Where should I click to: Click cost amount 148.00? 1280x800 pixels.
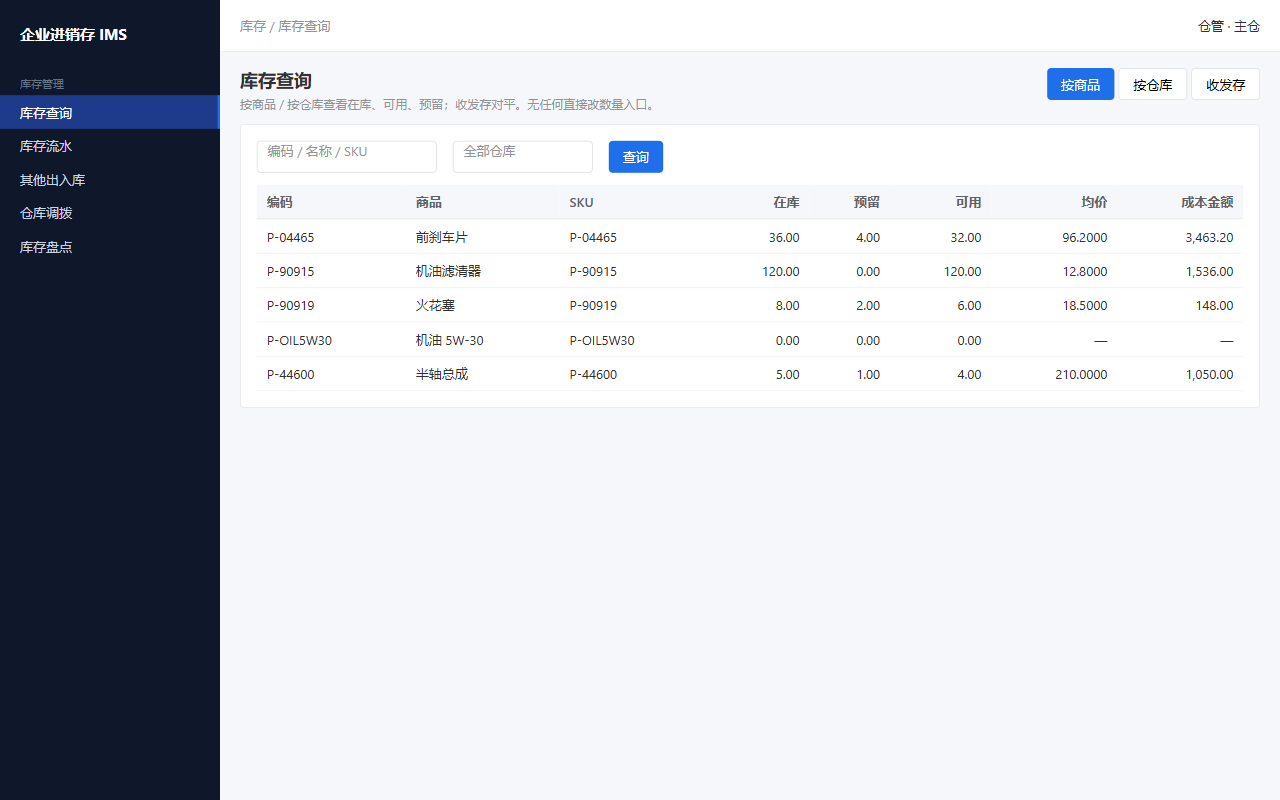point(1214,305)
